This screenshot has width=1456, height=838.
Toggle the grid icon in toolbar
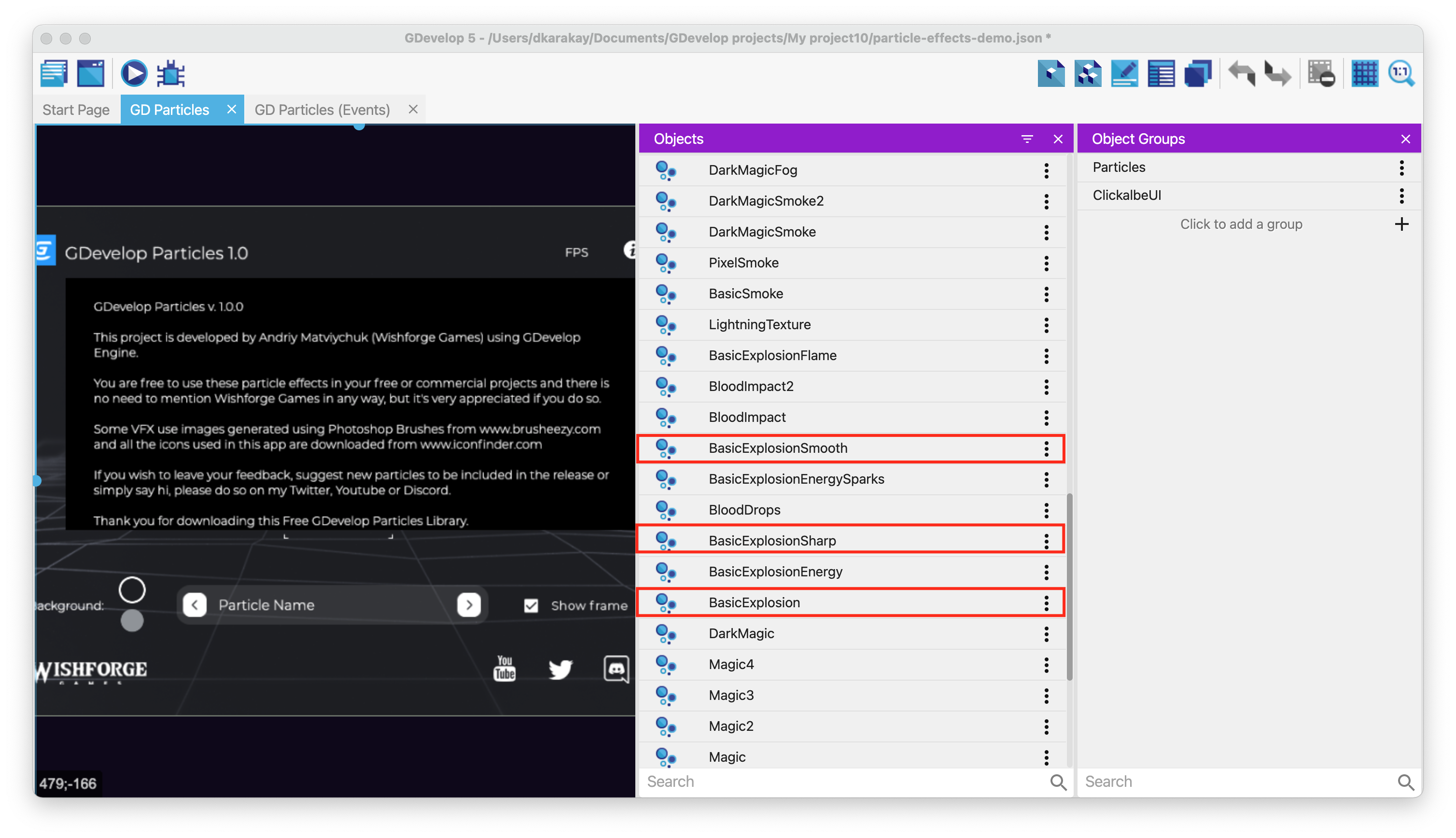pyautogui.click(x=1364, y=74)
